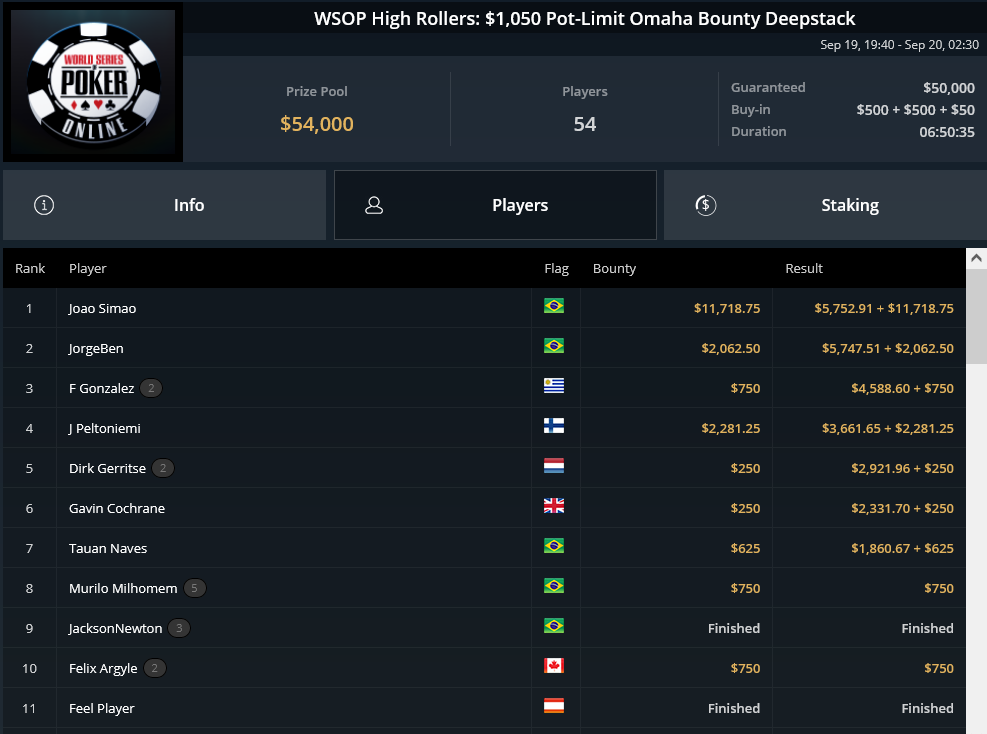Click Netherlands flag beside Dirk Gerritse

[554, 466]
